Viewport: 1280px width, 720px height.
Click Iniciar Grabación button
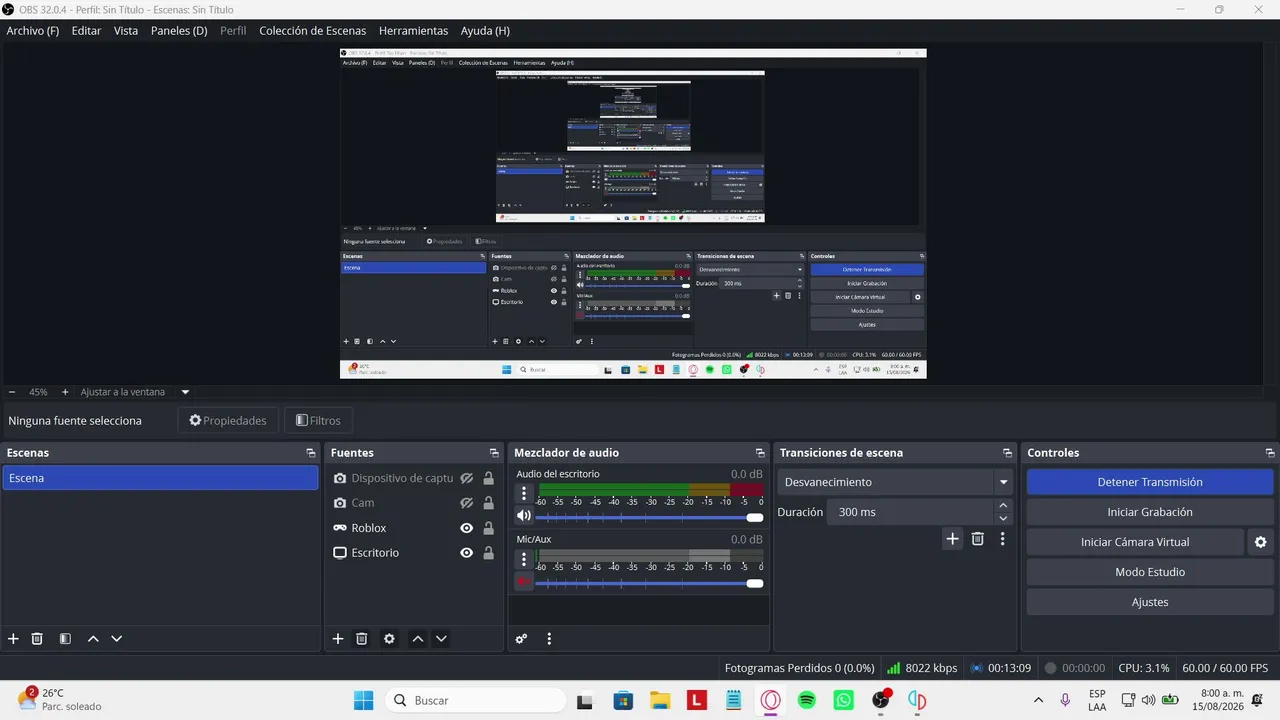click(x=1150, y=512)
